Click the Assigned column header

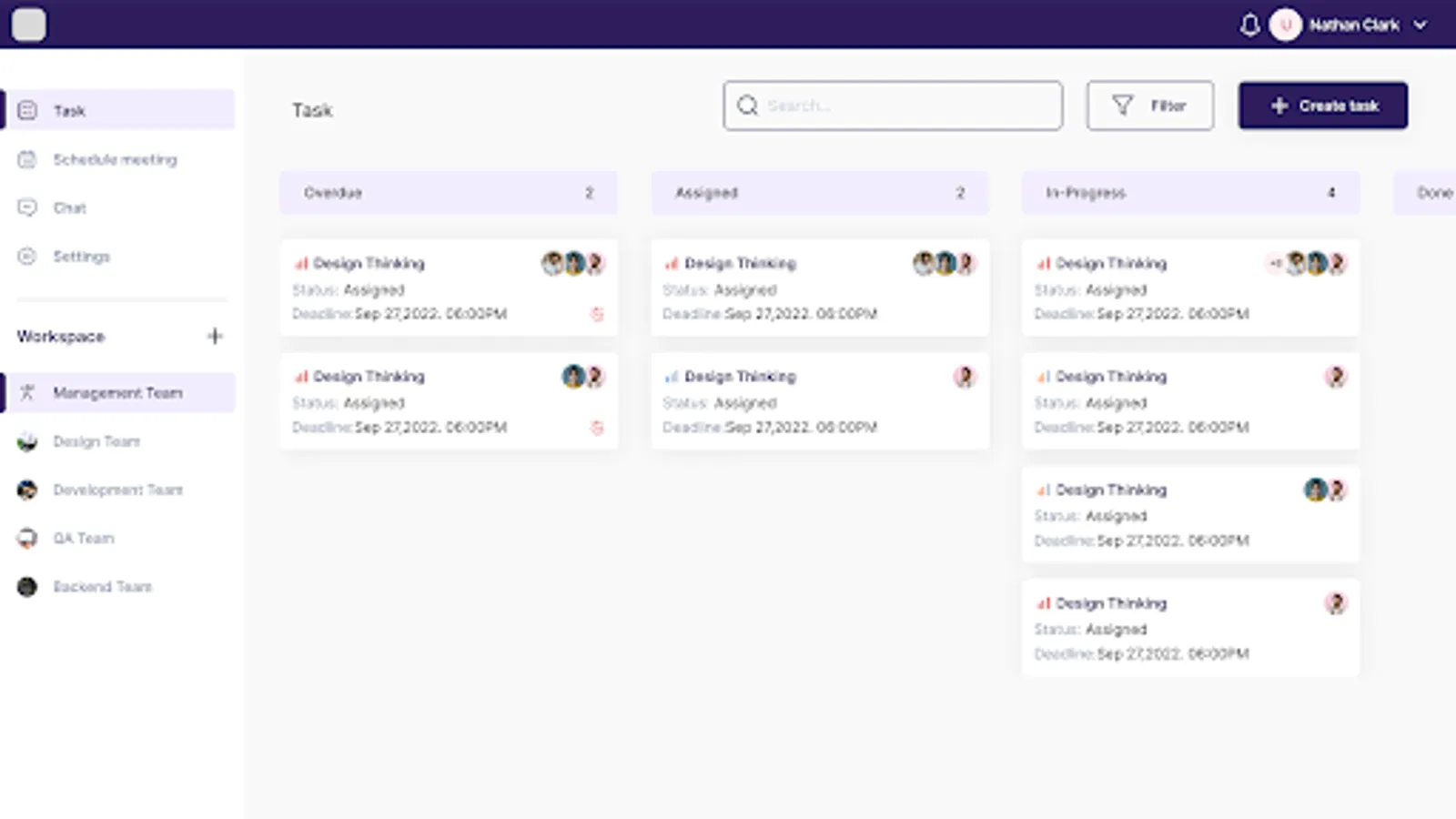click(819, 192)
